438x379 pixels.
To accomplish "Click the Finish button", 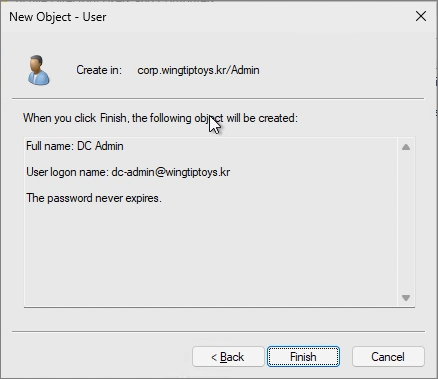I will tap(303, 357).
